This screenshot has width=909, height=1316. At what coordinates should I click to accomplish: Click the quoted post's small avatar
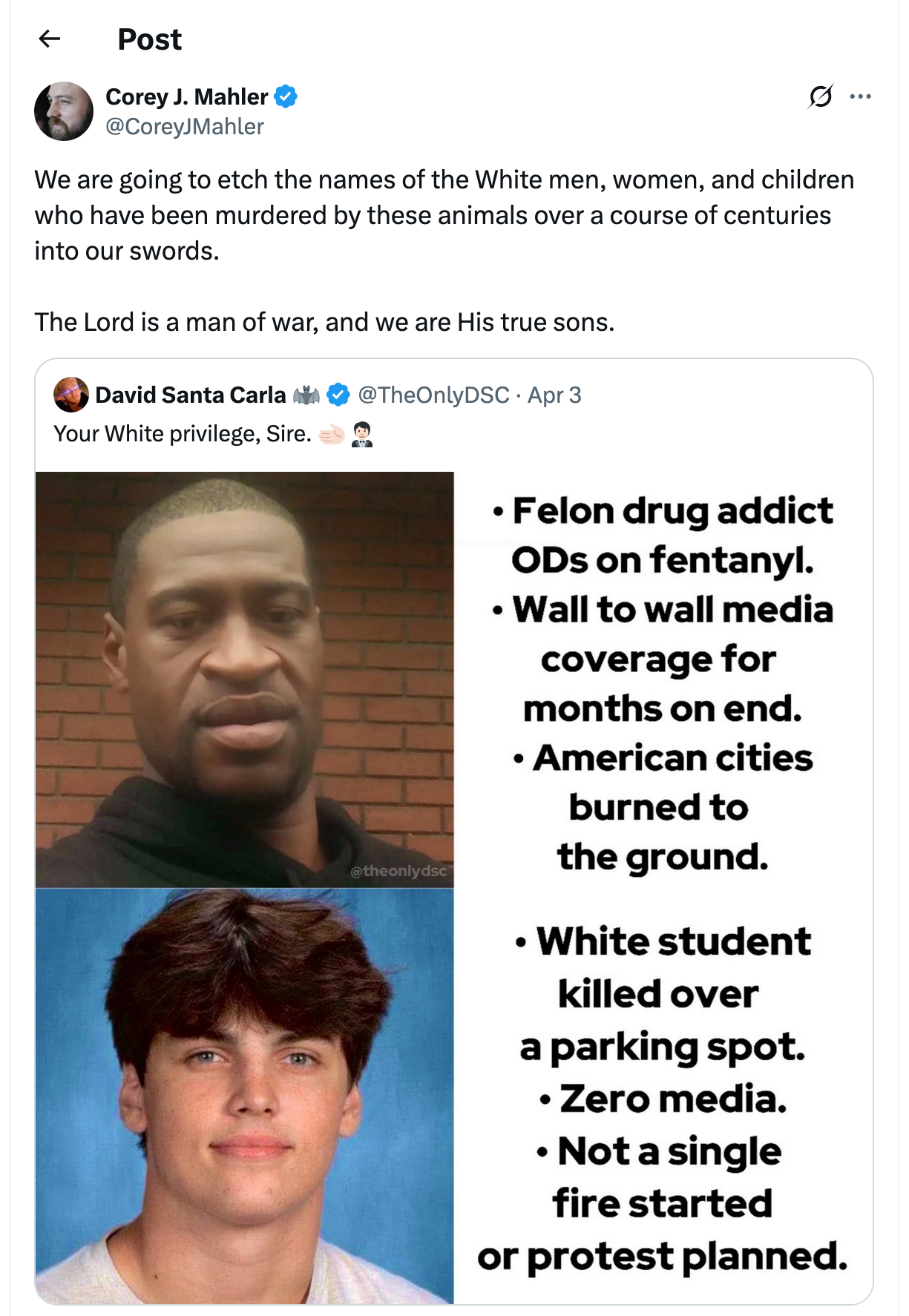pyautogui.click(x=70, y=395)
